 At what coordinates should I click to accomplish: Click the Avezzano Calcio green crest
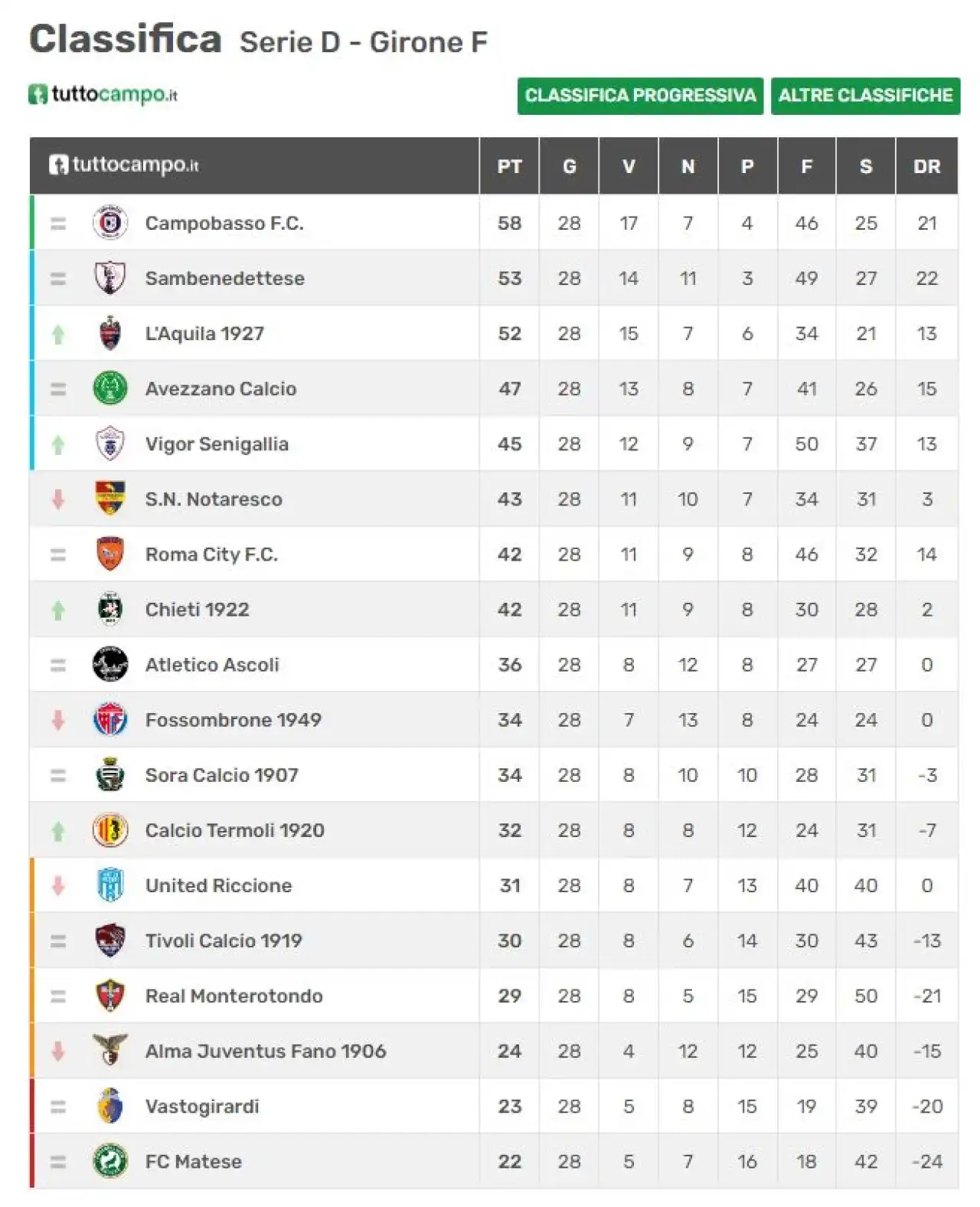[x=109, y=388]
